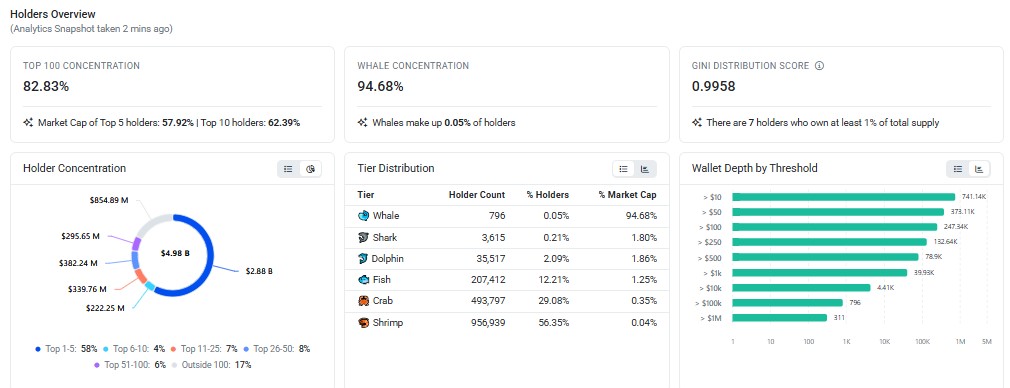Switch Wallet Depth by Threshold to chart view
1010x388 pixels.
click(980, 169)
